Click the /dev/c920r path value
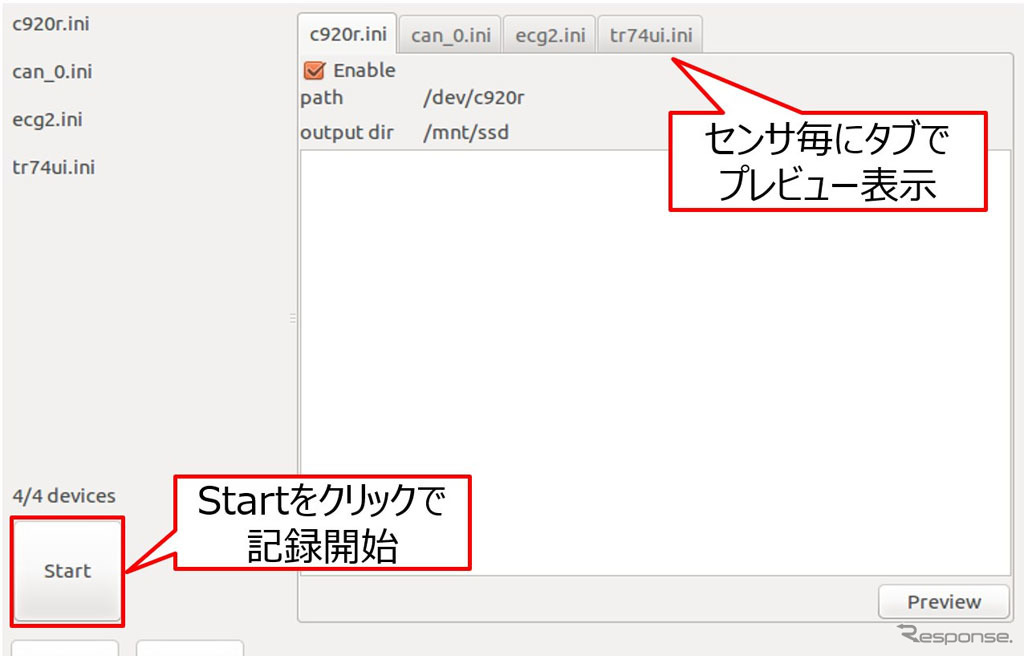This screenshot has width=1024, height=656. pos(474,98)
